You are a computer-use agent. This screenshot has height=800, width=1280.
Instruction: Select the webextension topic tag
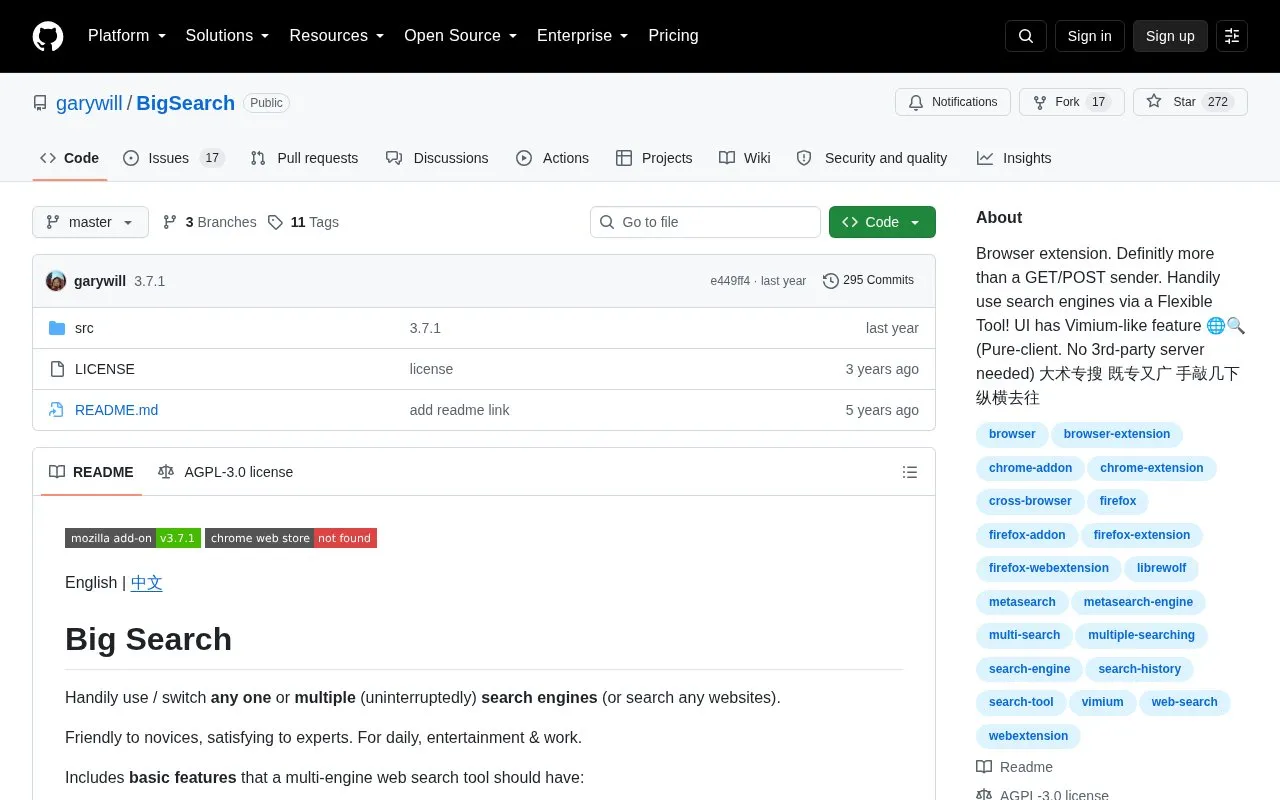coord(1028,736)
